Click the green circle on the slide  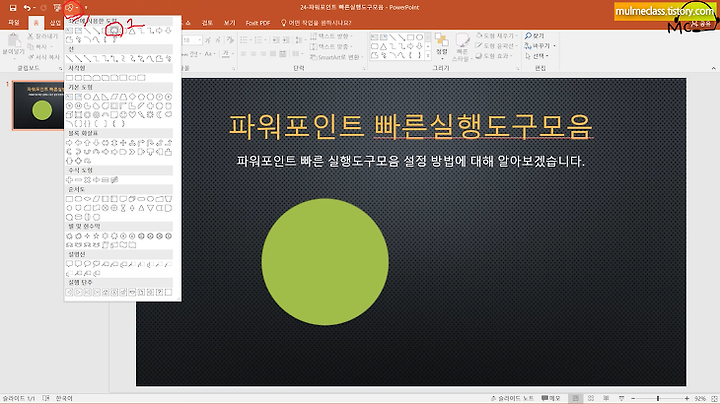325,262
